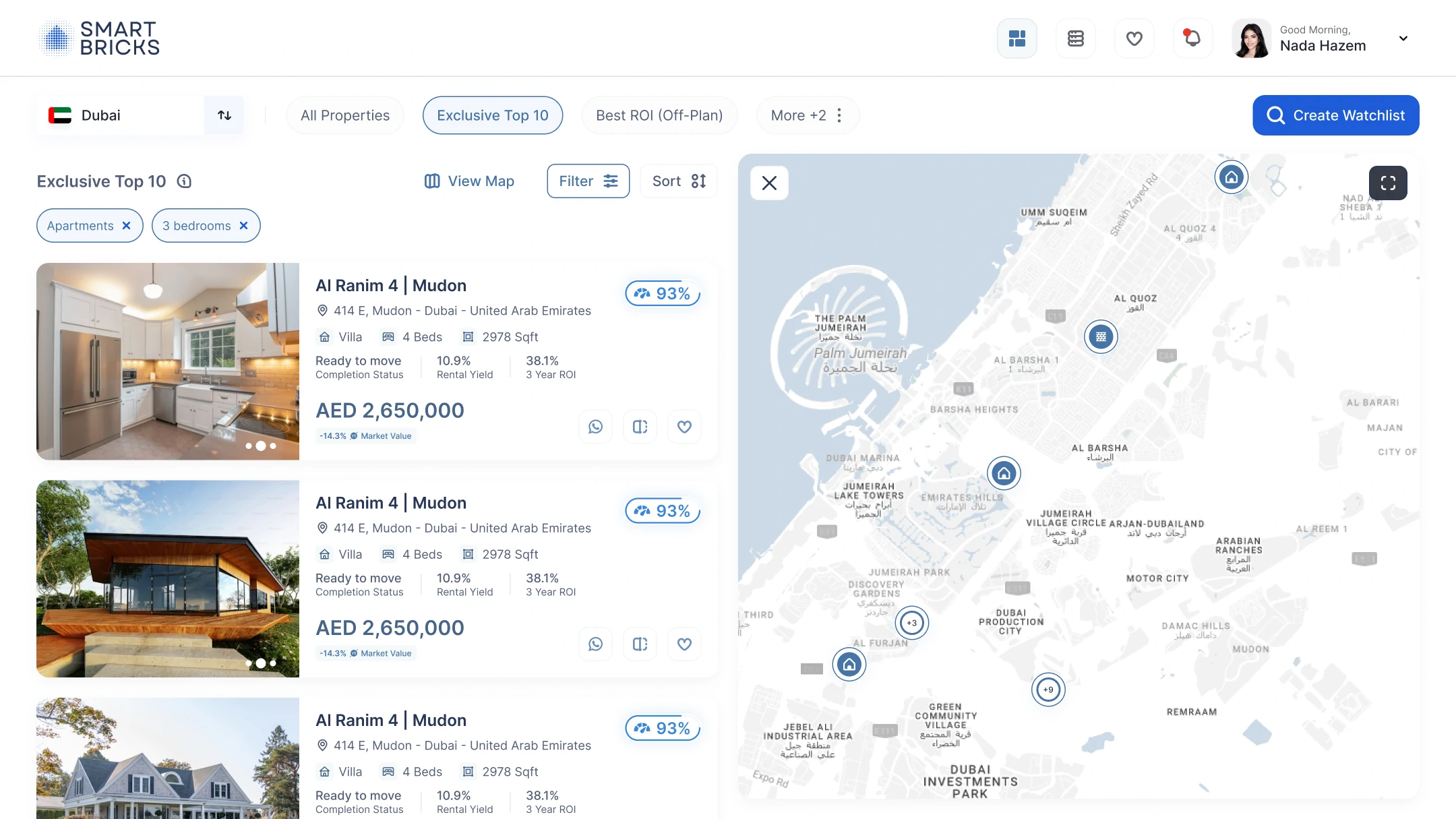1456x819 pixels.
Task: Favorite the second listing heart
Action: click(x=685, y=644)
